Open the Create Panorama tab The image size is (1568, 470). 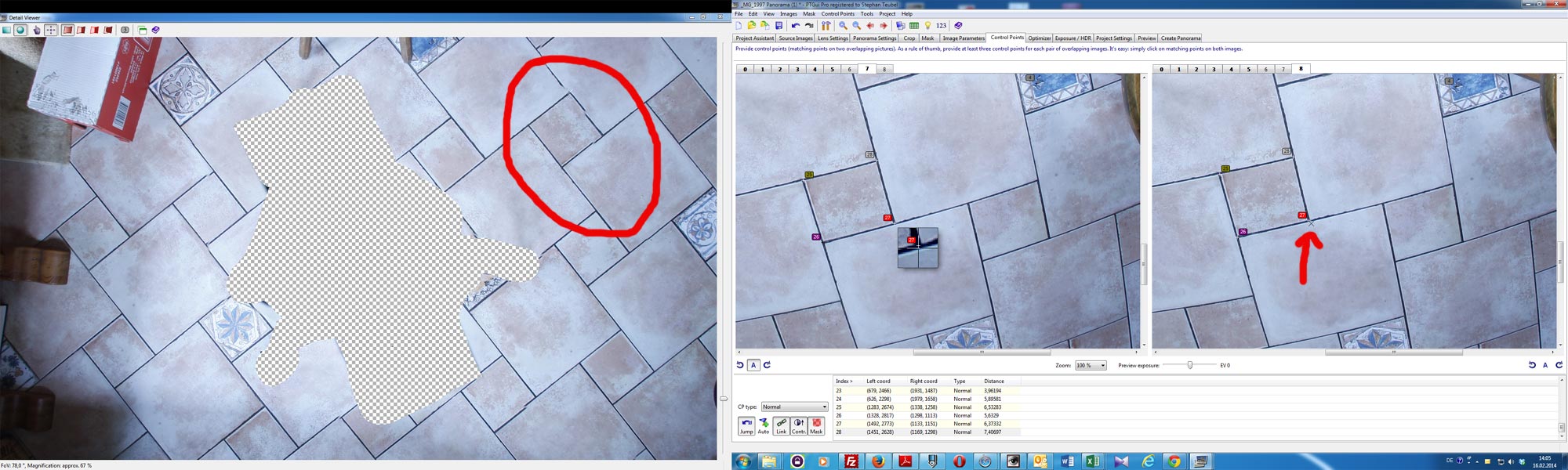[x=1180, y=38]
